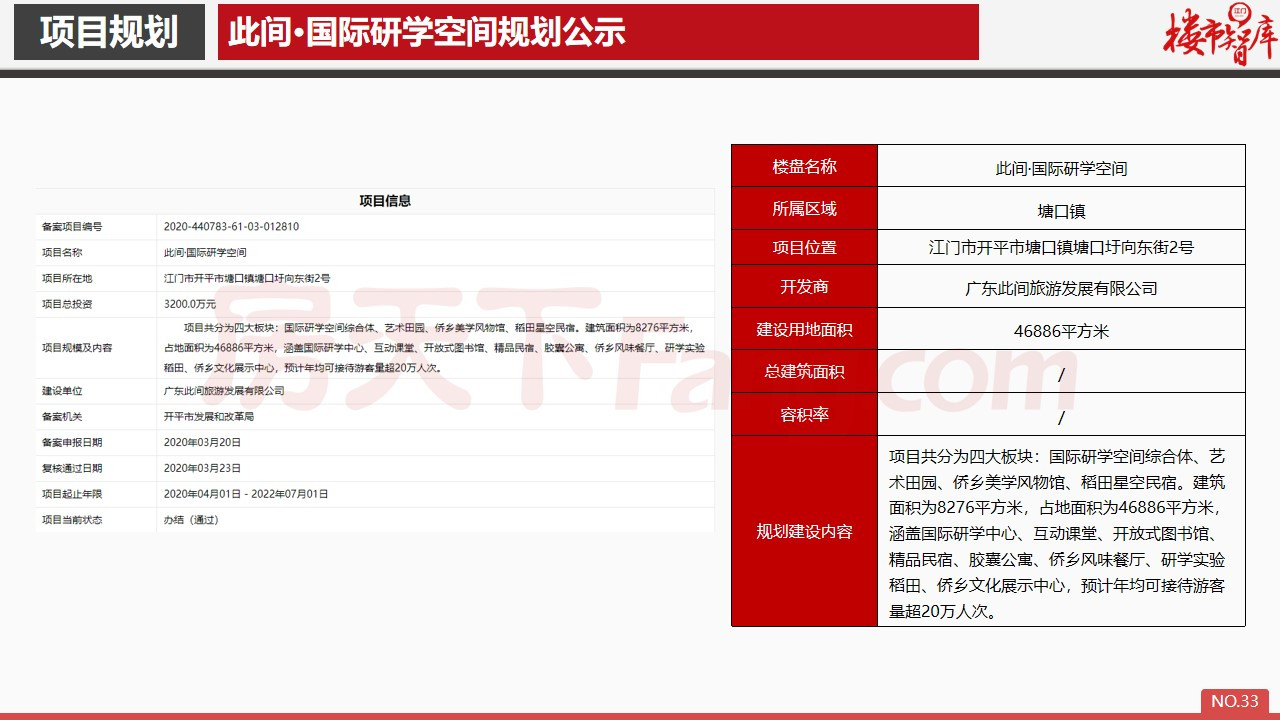The width and height of the screenshot is (1280, 720).
Task: Select the date 2020年03月23日
Action: click(x=202, y=468)
